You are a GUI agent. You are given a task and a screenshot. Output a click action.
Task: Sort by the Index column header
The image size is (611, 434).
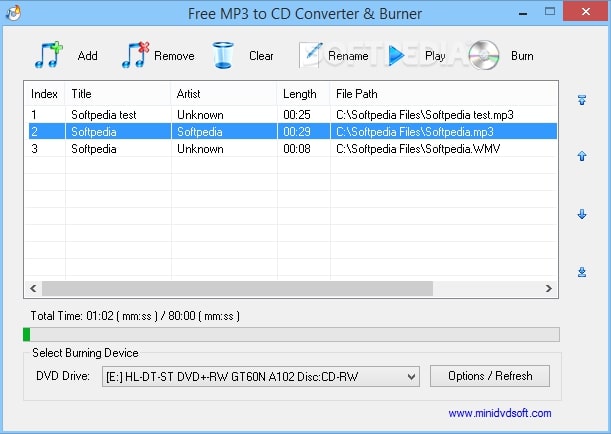coord(44,94)
